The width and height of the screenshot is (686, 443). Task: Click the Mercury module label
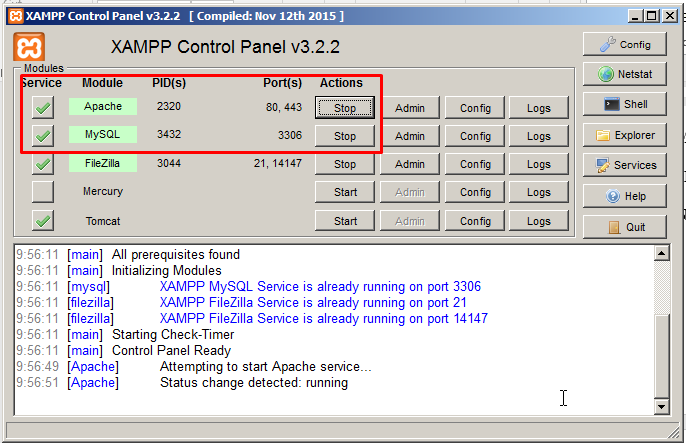pos(103,191)
